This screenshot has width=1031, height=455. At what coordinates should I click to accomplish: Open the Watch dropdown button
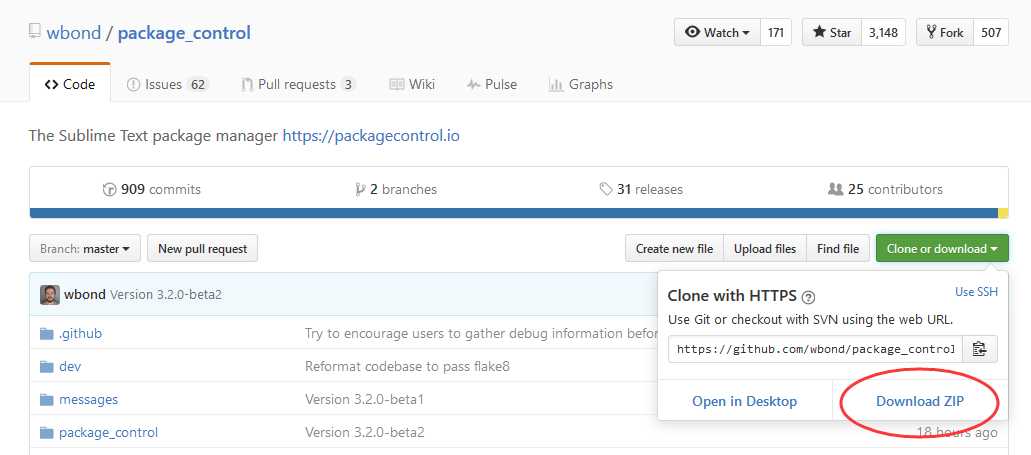click(x=717, y=32)
